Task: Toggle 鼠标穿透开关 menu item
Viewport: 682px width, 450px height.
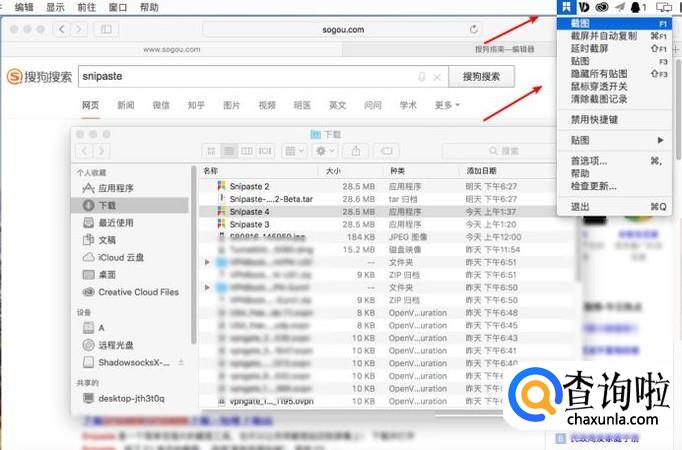Action: [614, 87]
